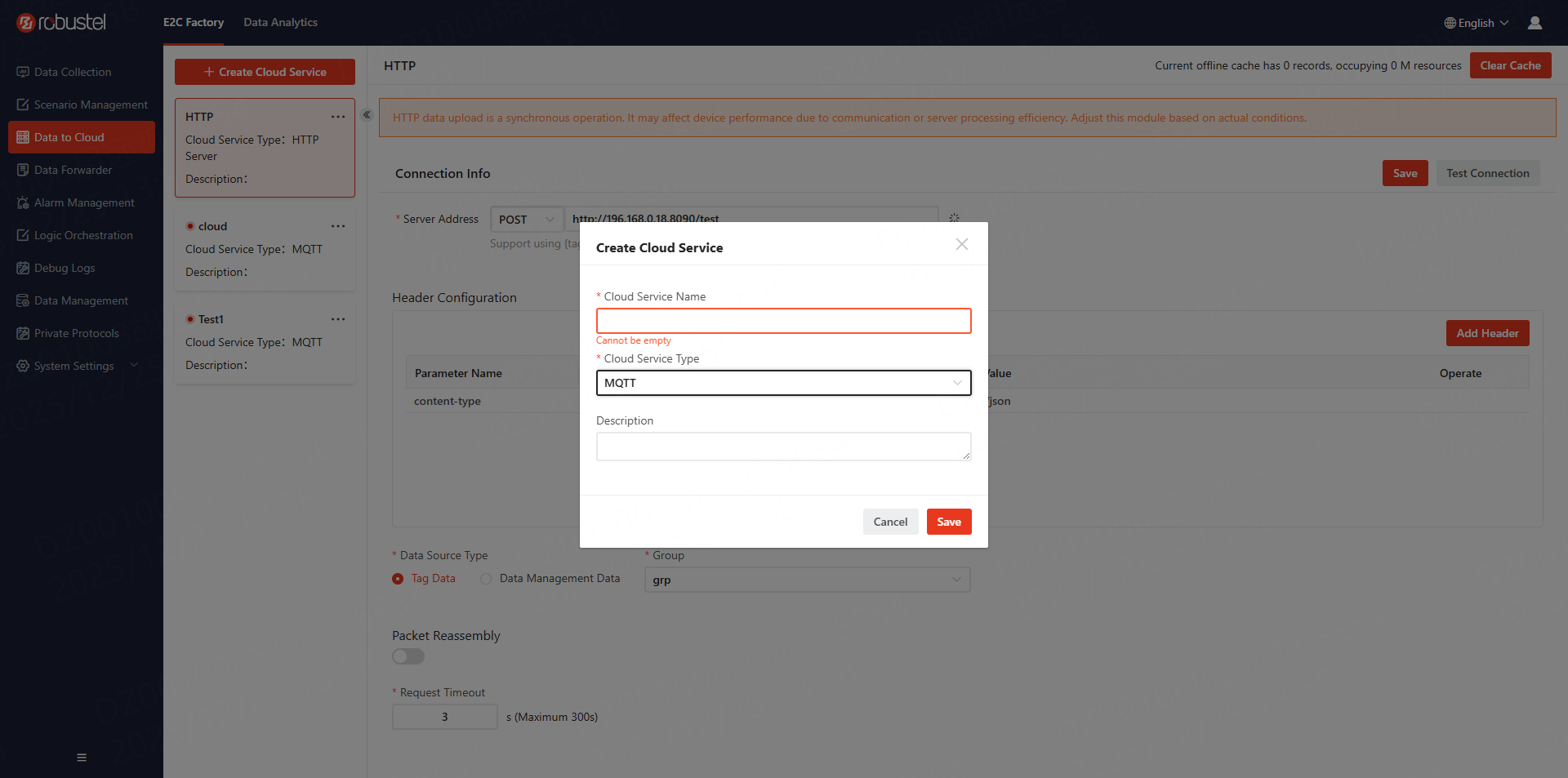Open Alarm Management in sidebar
The width and height of the screenshot is (1568, 778).
pyautogui.click(x=83, y=202)
